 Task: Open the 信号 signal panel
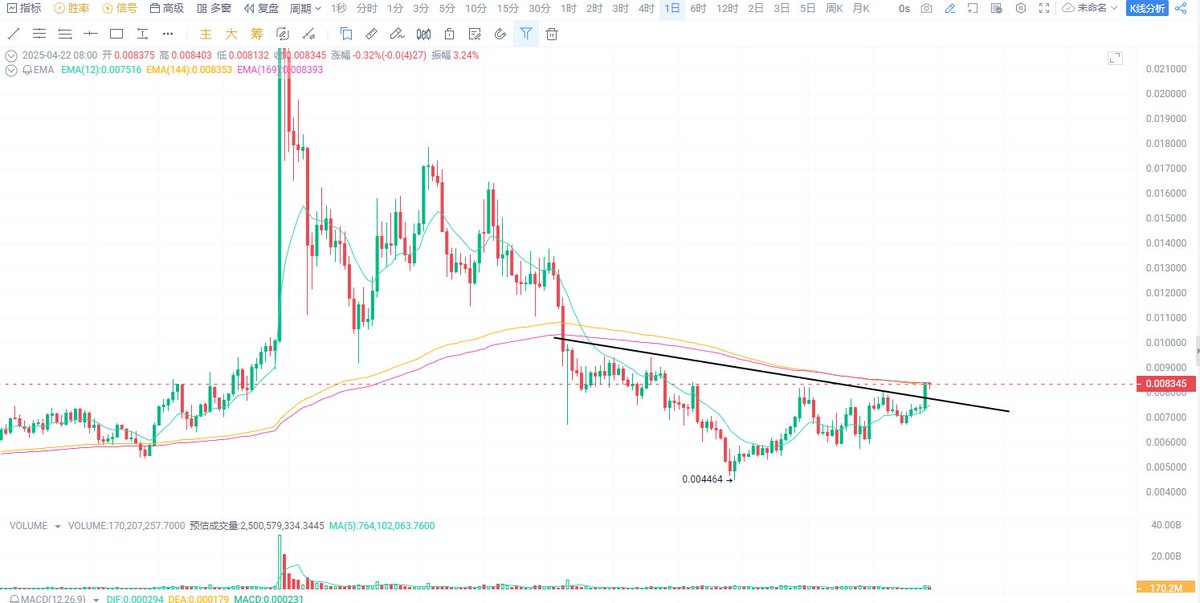coord(120,8)
